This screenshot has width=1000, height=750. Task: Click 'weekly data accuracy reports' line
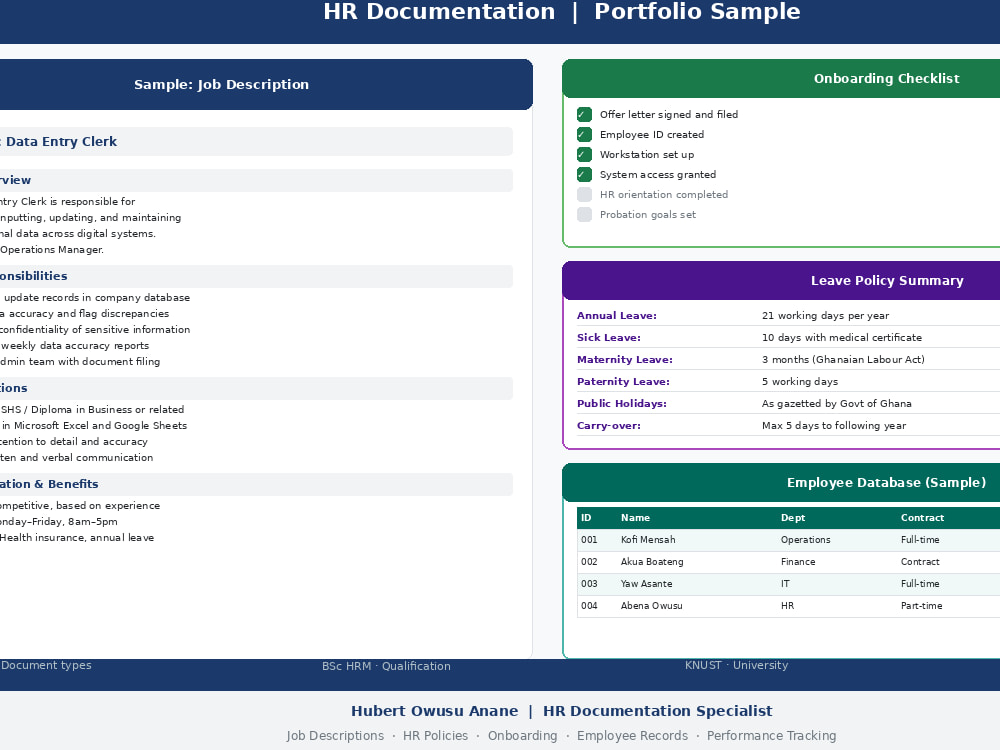(75, 346)
